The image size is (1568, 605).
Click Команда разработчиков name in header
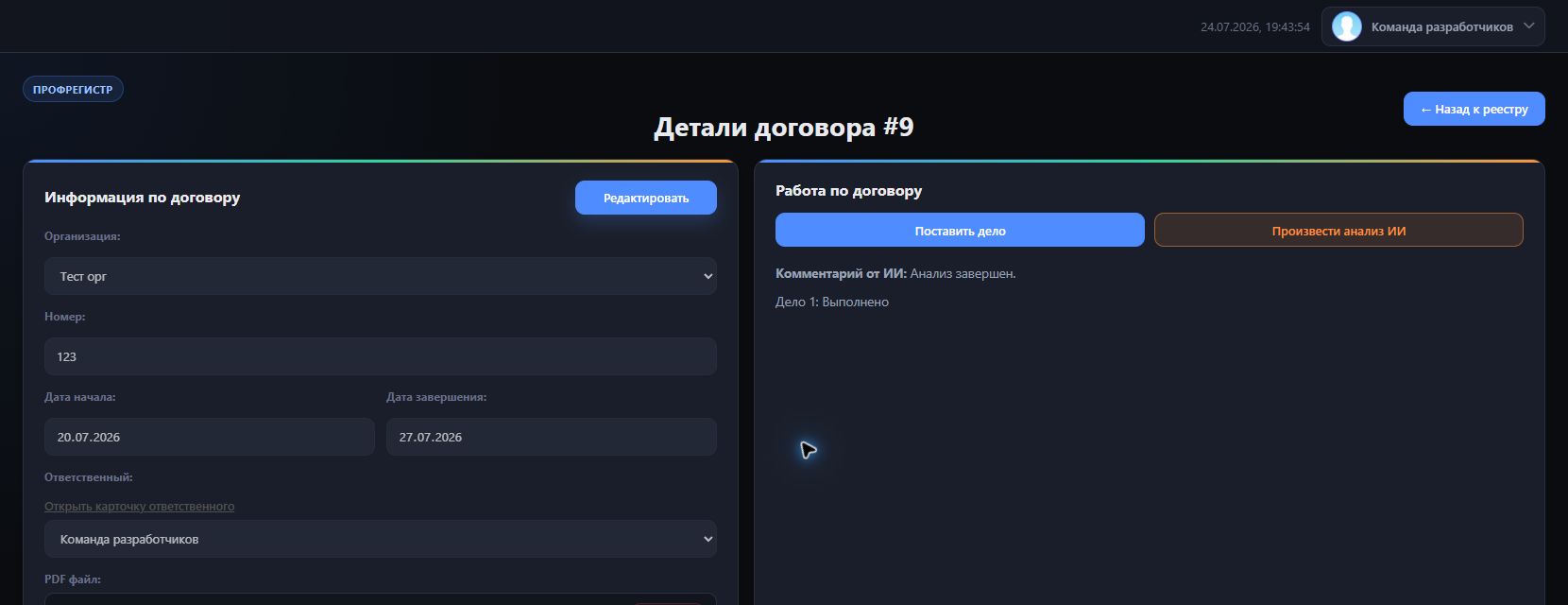1441,26
